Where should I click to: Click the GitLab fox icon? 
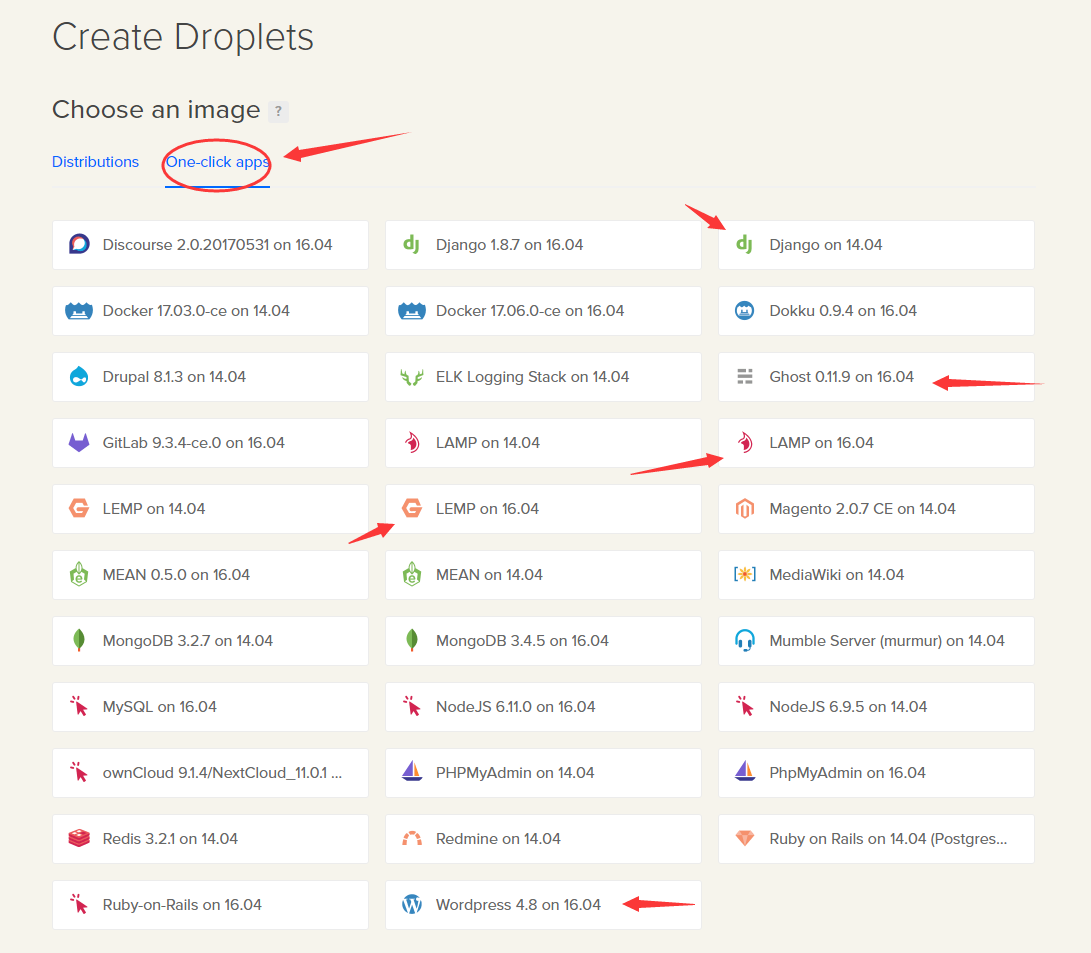click(x=79, y=442)
